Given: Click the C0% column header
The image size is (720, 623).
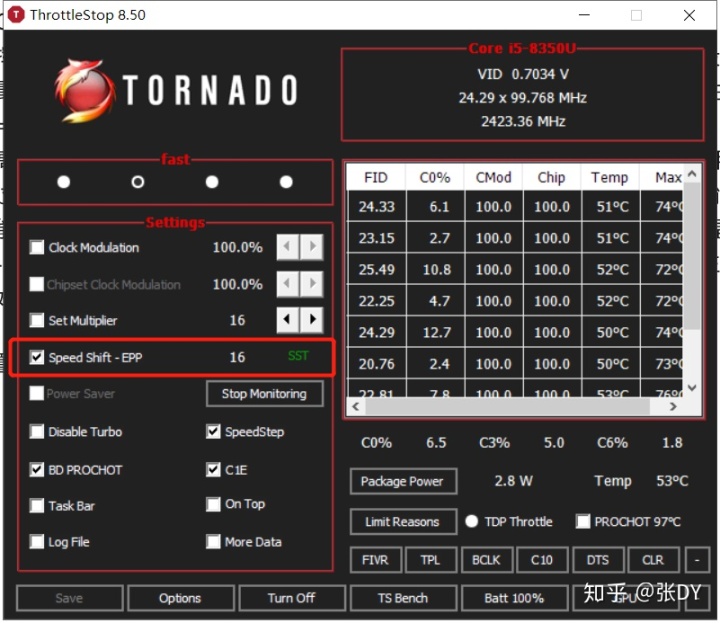Looking at the screenshot, I should [x=435, y=178].
